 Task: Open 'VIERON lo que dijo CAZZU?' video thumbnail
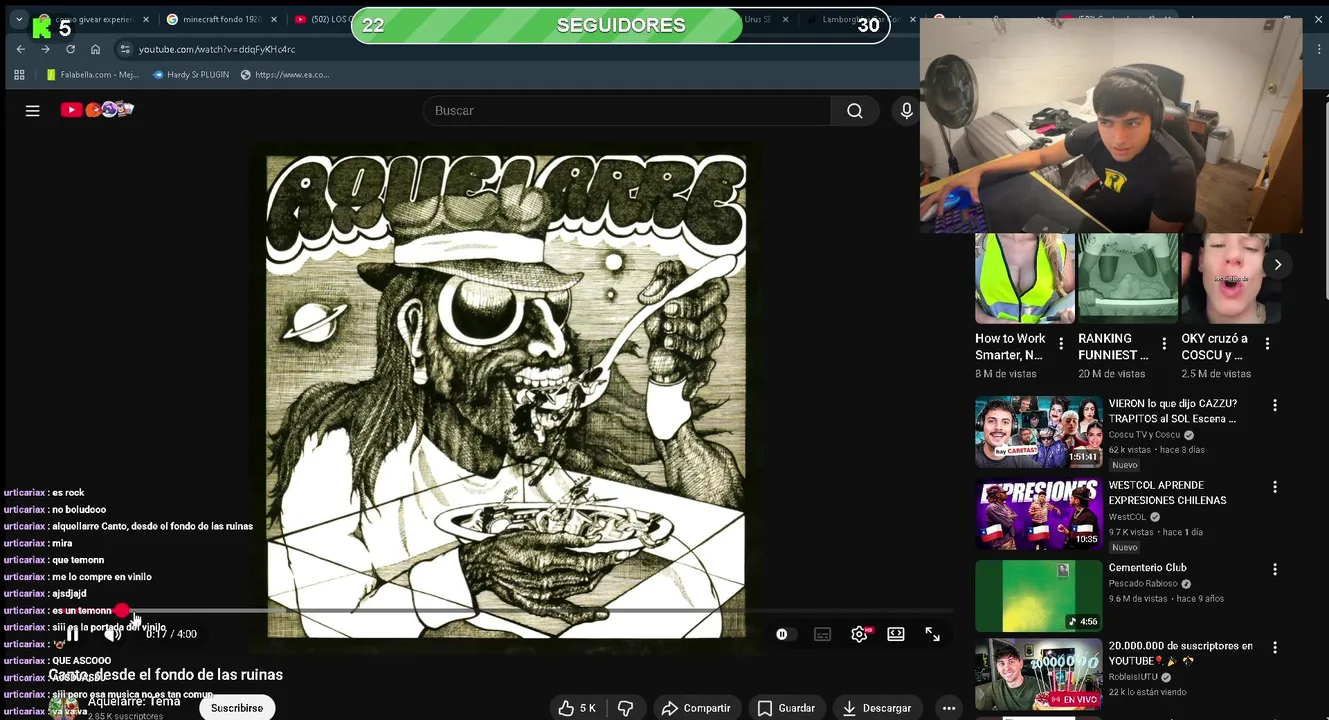(x=1038, y=432)
